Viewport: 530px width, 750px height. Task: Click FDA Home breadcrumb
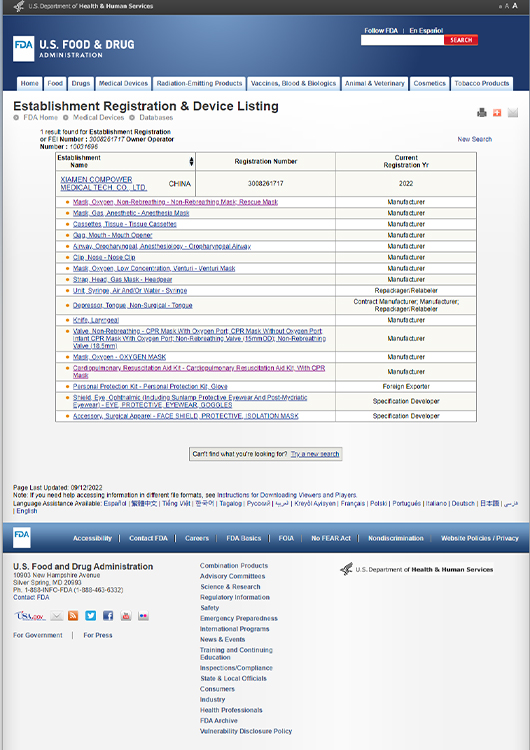[40, 117]
